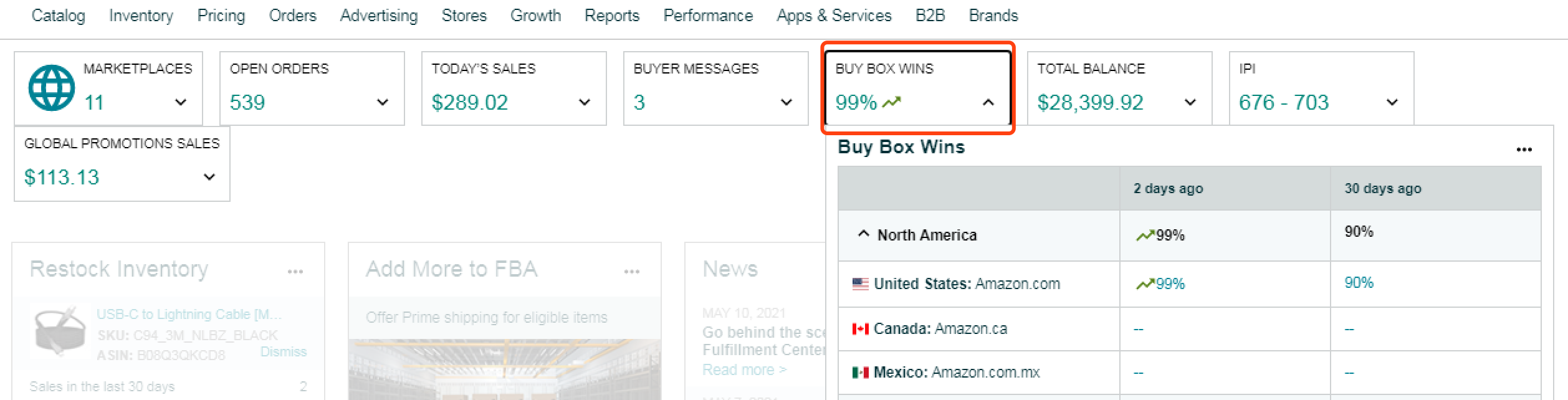Open Buy Box Wins panel options menu
This screenshot has width=1568, height=400.
pyautogui.click(x=1524, y=150)
